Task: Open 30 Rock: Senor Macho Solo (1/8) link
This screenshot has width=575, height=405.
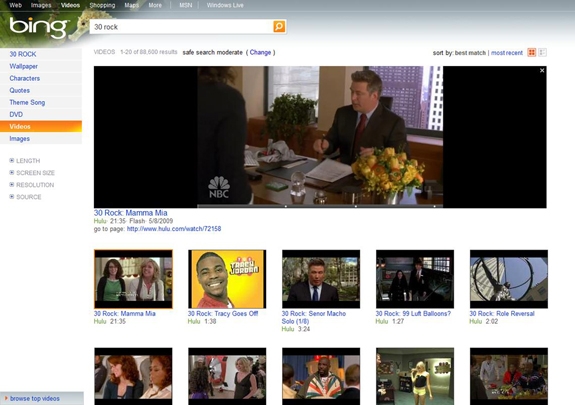Action: tap(314, 317)
